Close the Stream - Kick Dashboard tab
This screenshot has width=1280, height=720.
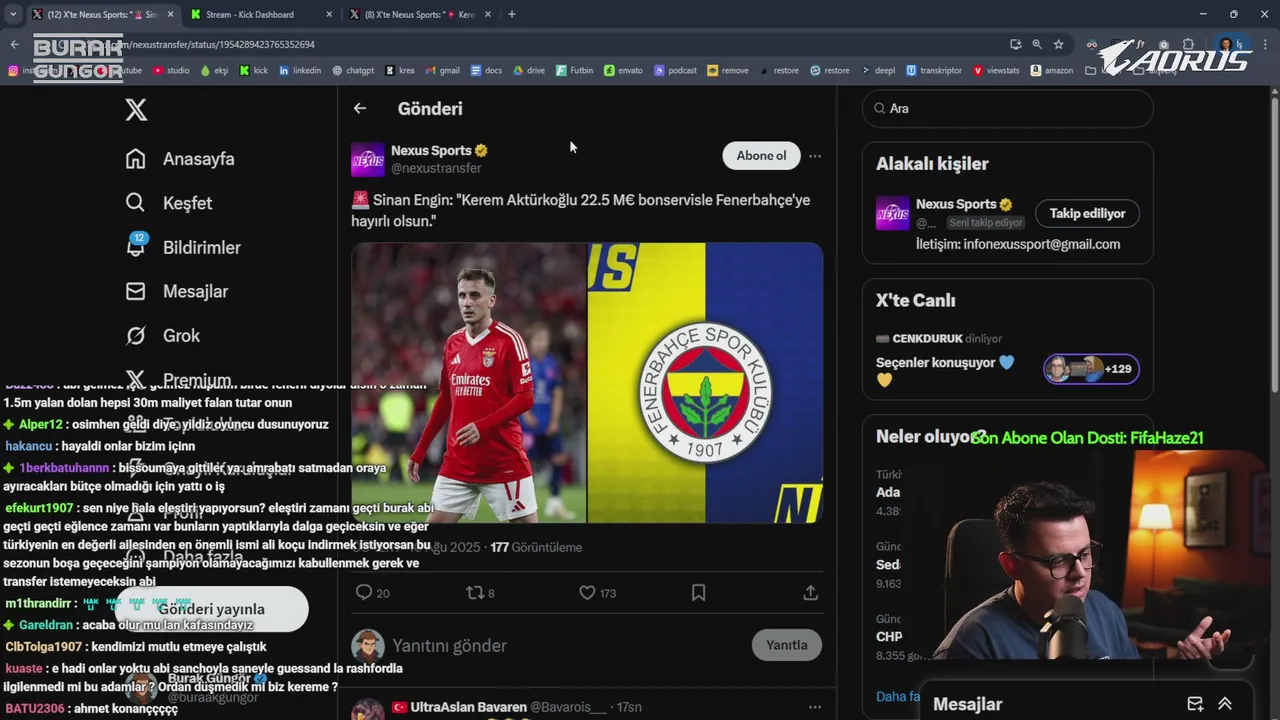328,14
